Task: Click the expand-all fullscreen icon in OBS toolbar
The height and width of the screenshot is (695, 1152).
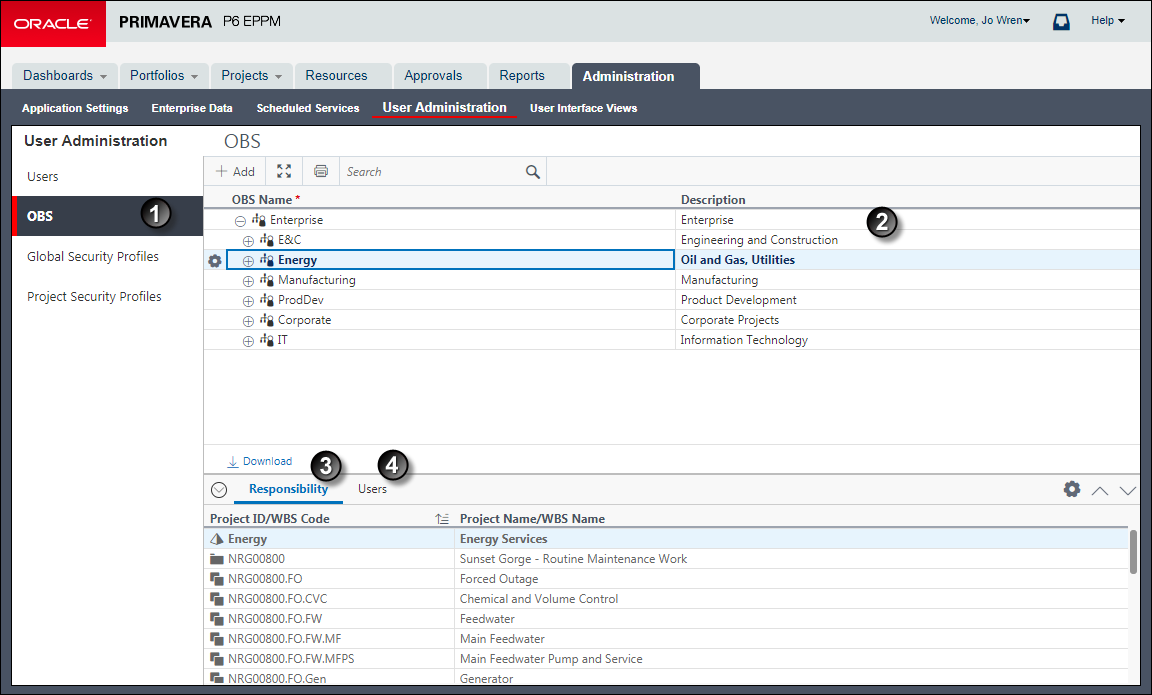Action: tap(284, 171)
